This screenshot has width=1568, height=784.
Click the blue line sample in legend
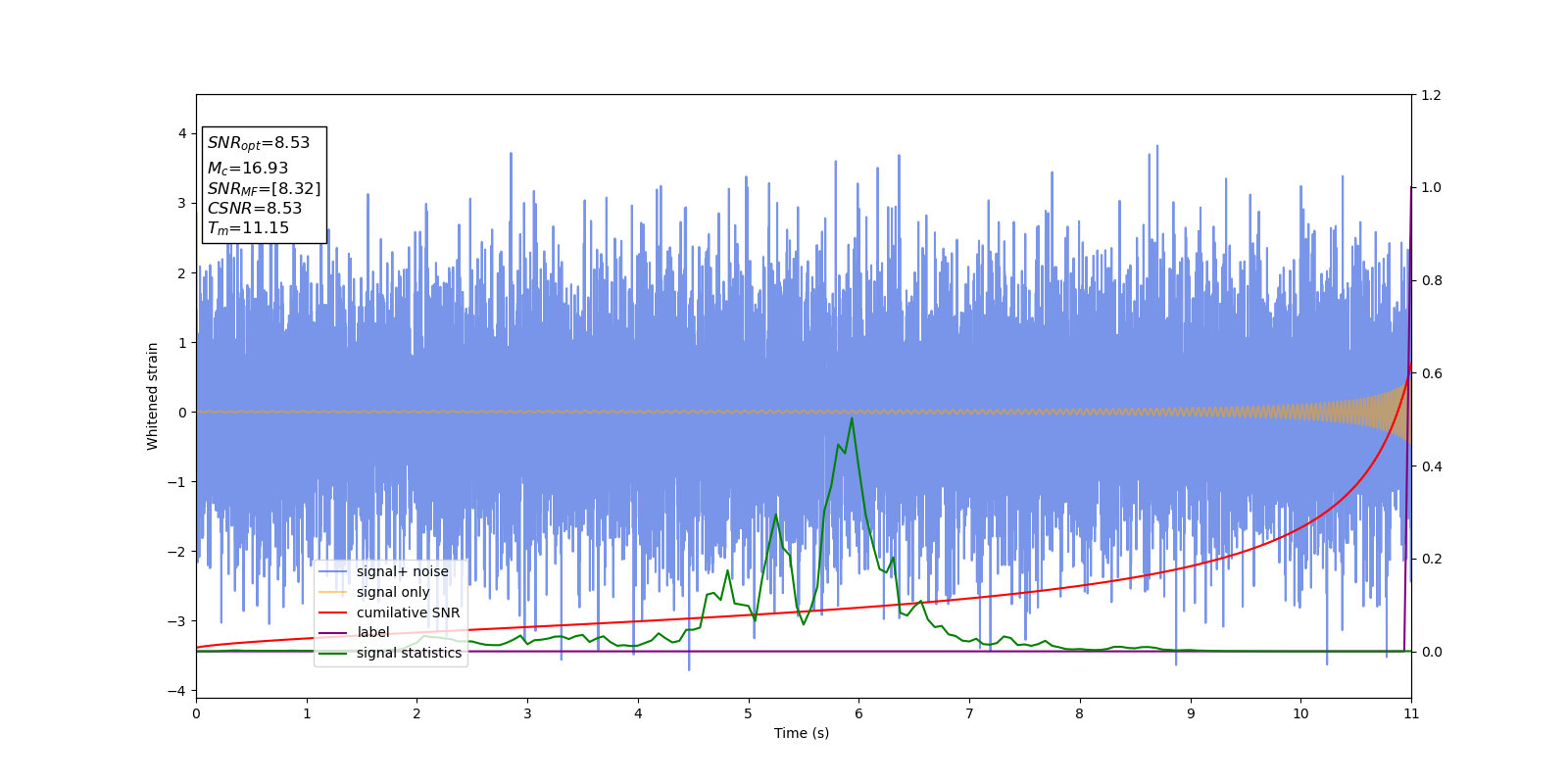coord(333,571)
